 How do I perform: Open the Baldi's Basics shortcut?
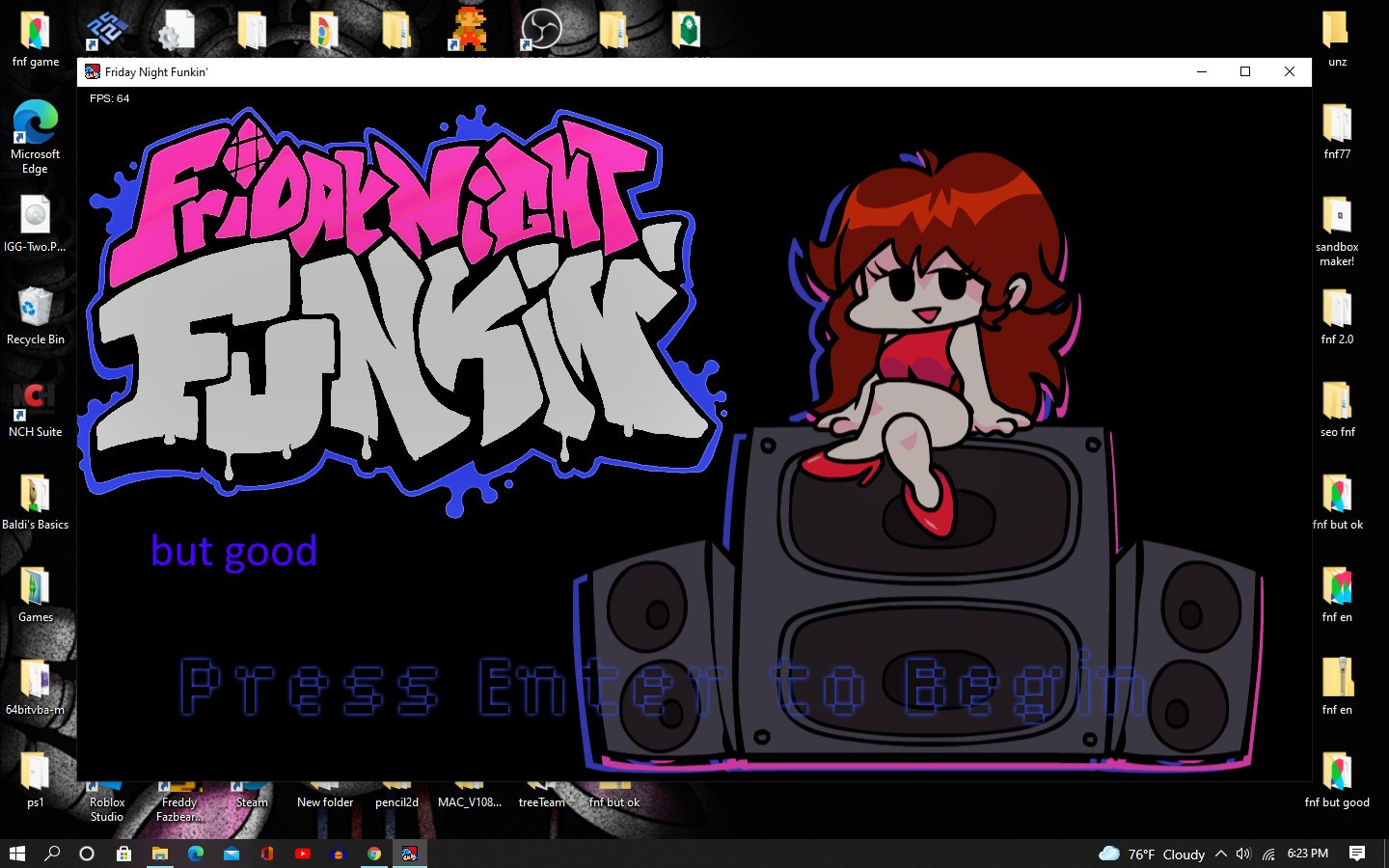[x=35, y=495]
